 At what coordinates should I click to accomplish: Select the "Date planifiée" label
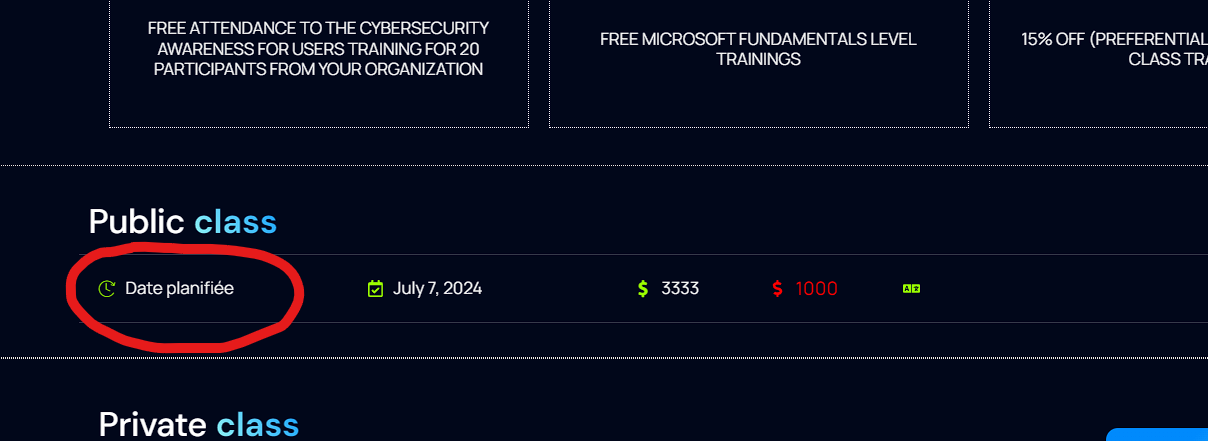click(179, 289)
